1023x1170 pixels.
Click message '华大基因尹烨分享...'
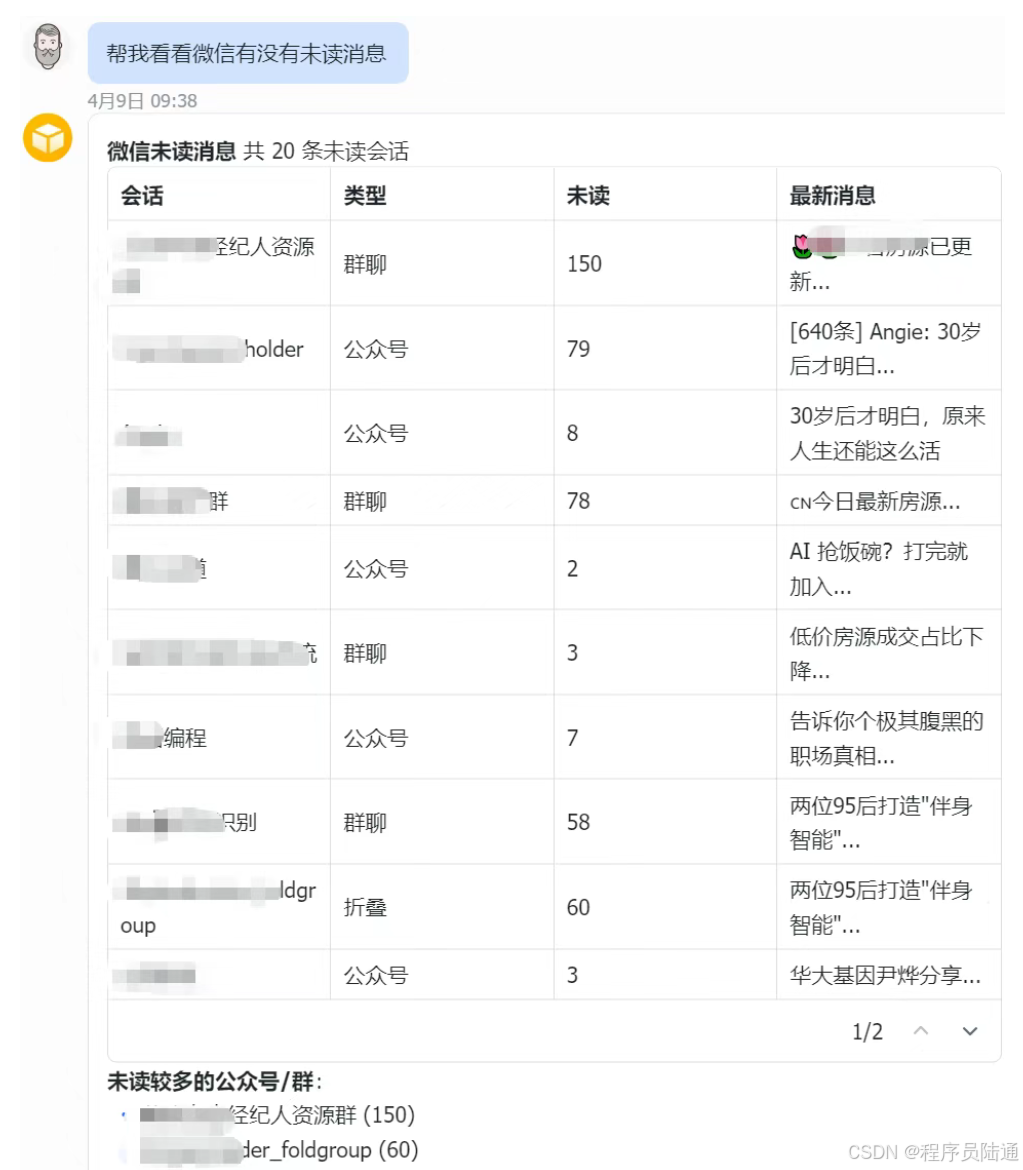point(885,975)
